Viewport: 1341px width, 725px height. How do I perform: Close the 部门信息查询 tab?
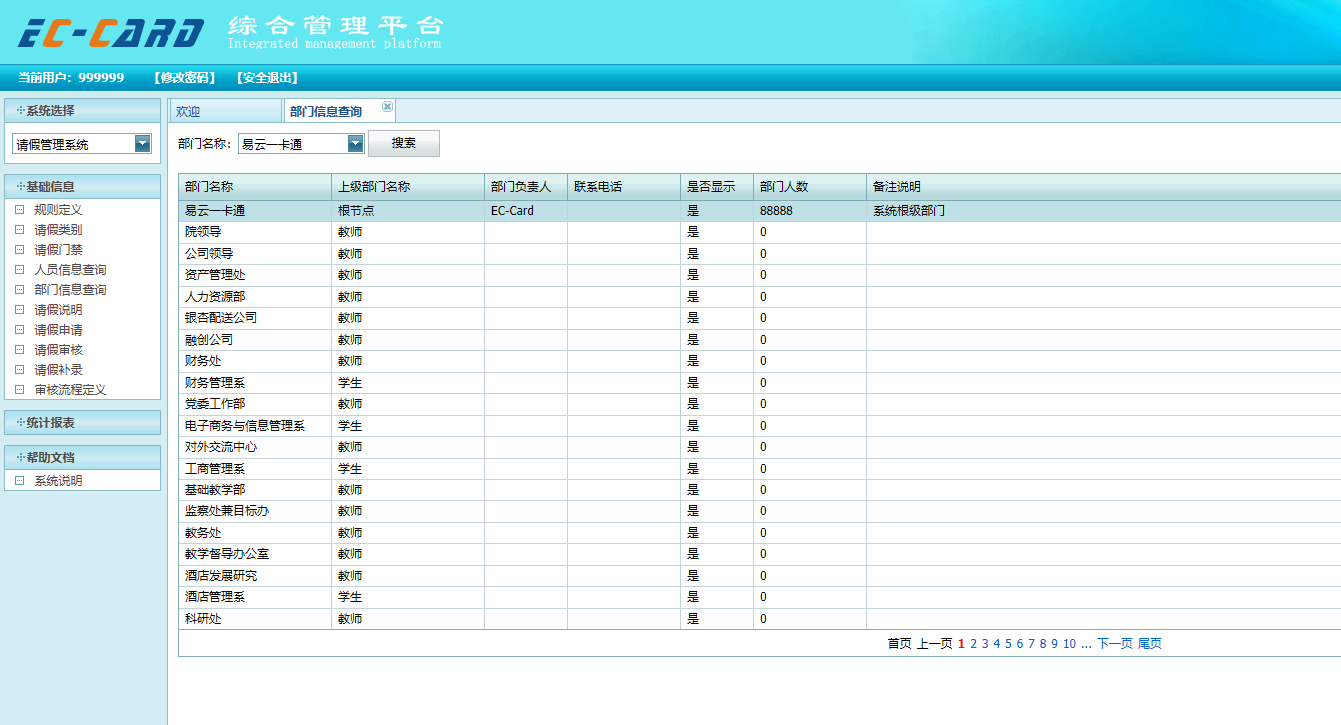[388, 107]
